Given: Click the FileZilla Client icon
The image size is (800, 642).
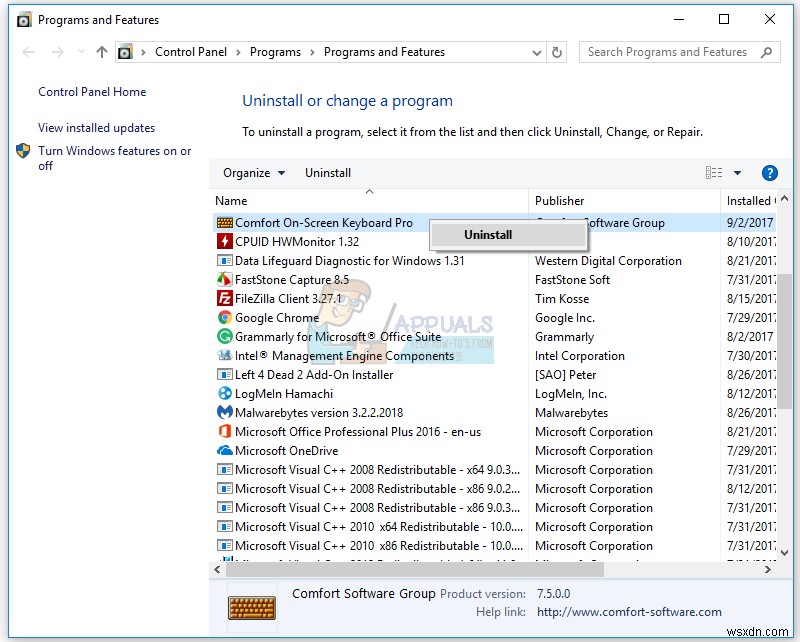Looking at the screenshot, I should coord(224,299).
